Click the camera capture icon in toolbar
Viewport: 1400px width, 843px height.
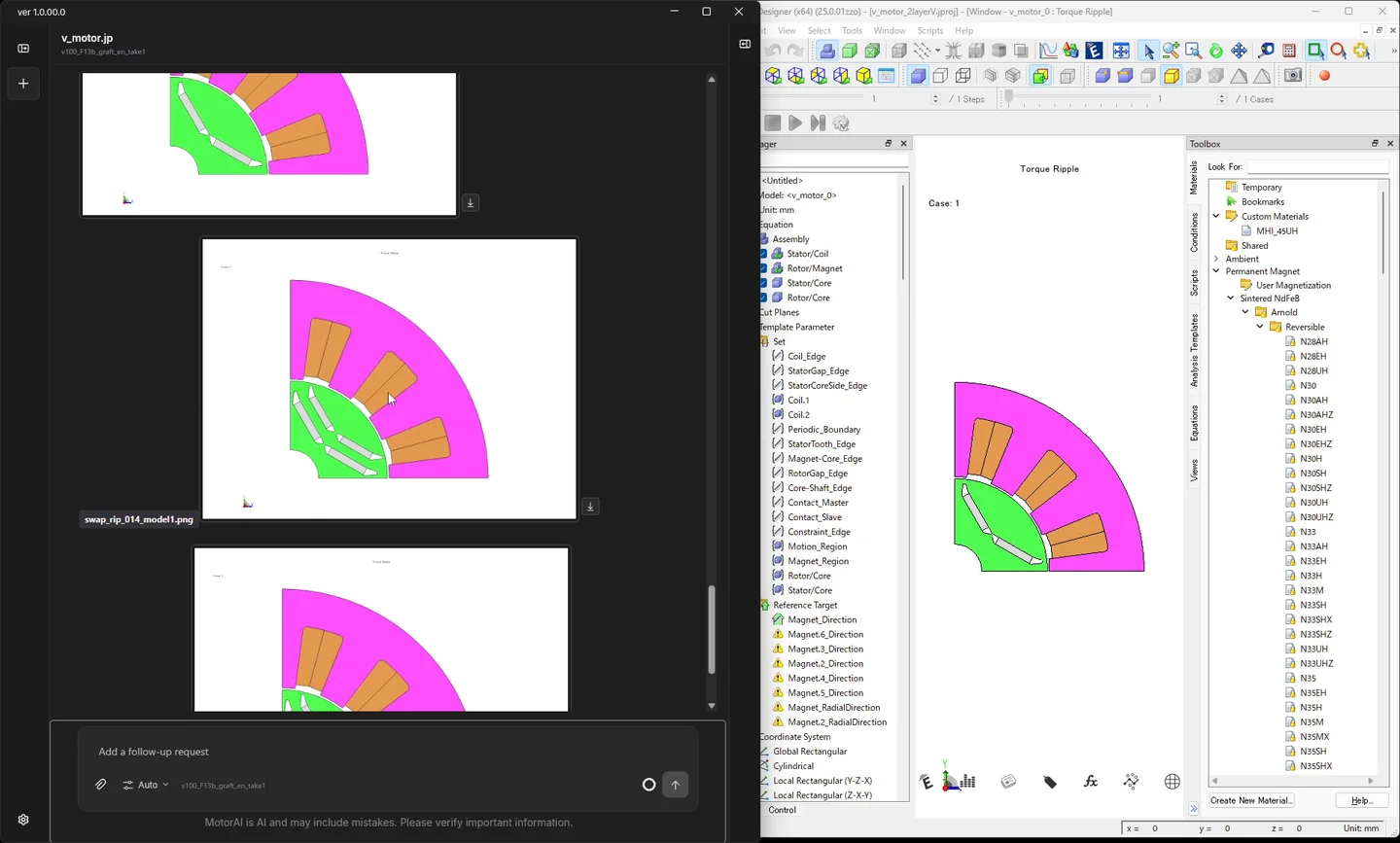pyautogui.click(x=1293, y=76)
